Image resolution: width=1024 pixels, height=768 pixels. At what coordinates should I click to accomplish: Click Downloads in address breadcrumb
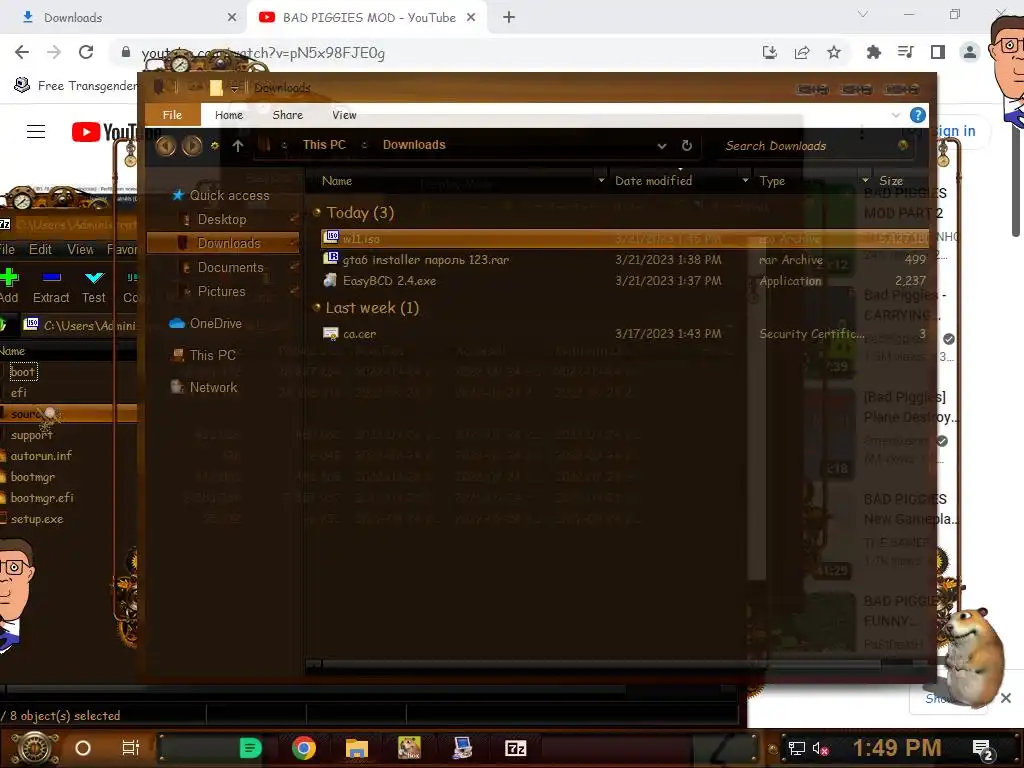(x=414, y=145)
